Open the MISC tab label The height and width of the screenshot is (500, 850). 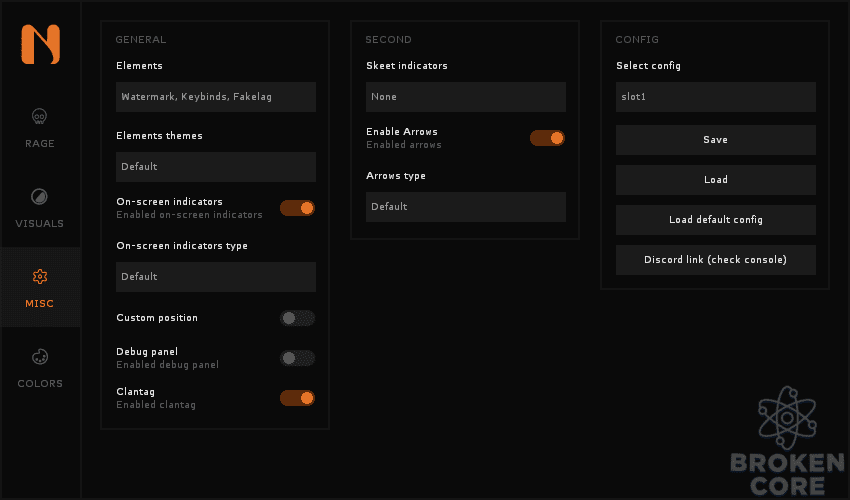point(40,304)
